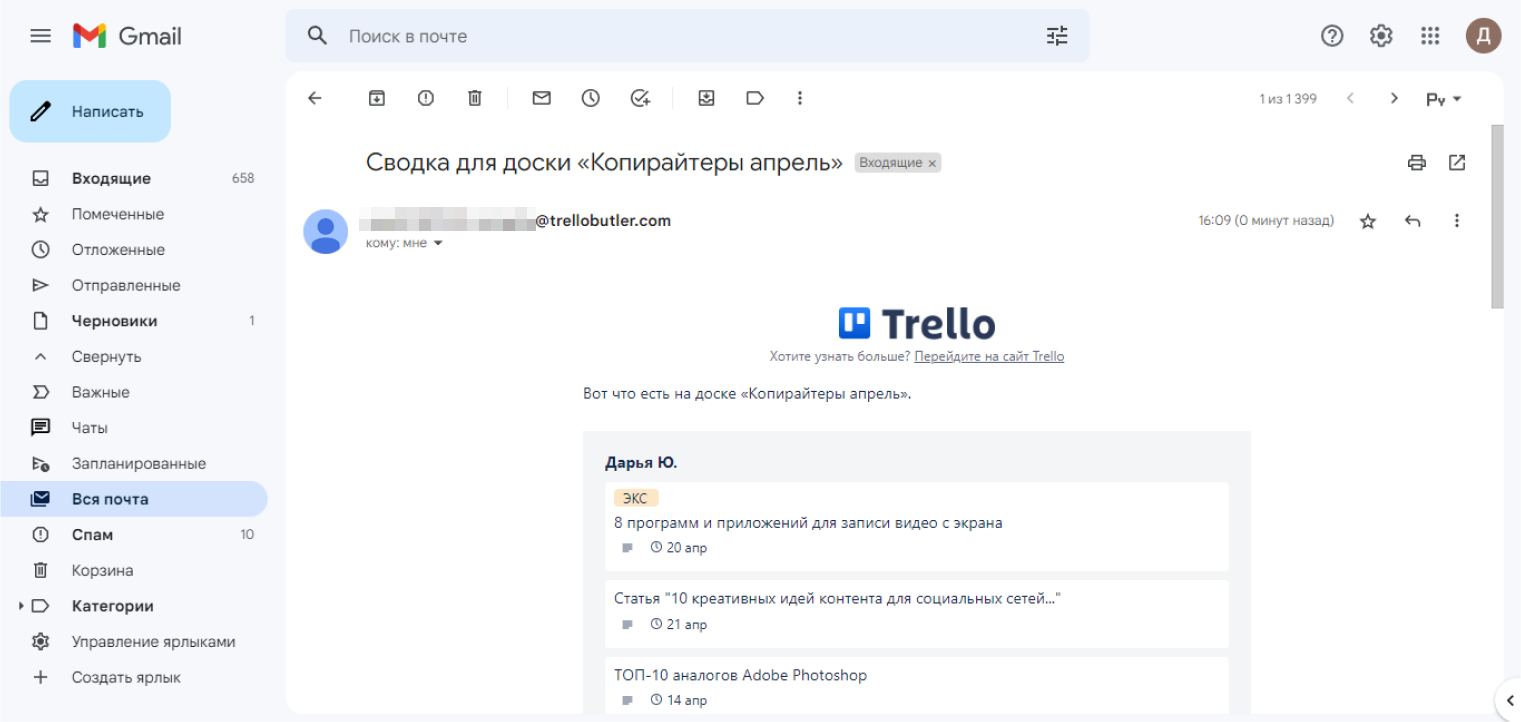
Task: Open the labels tag icon
Action: 755,98
